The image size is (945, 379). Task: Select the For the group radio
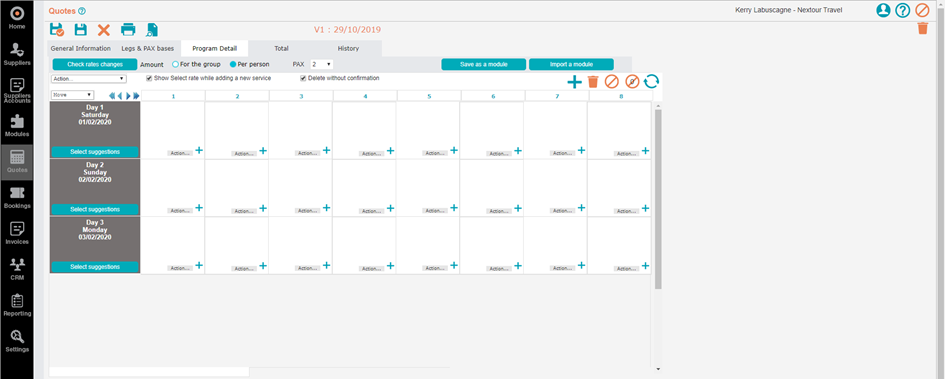[x=175, y=64]
